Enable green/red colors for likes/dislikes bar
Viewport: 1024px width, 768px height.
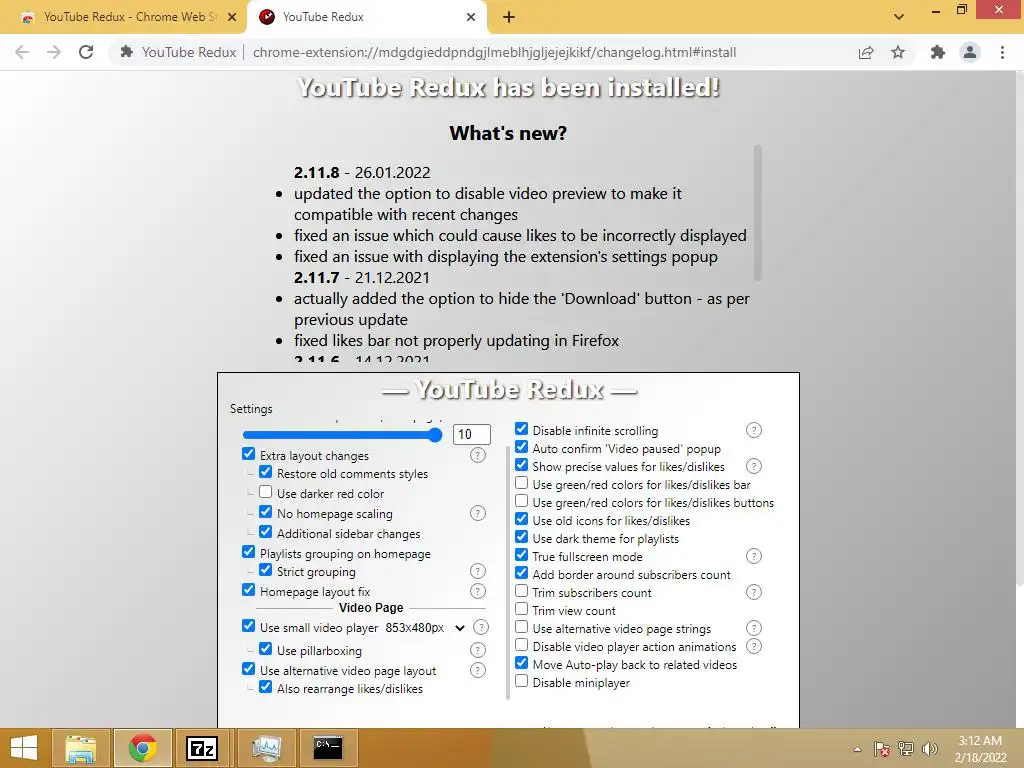coord(521,483)
